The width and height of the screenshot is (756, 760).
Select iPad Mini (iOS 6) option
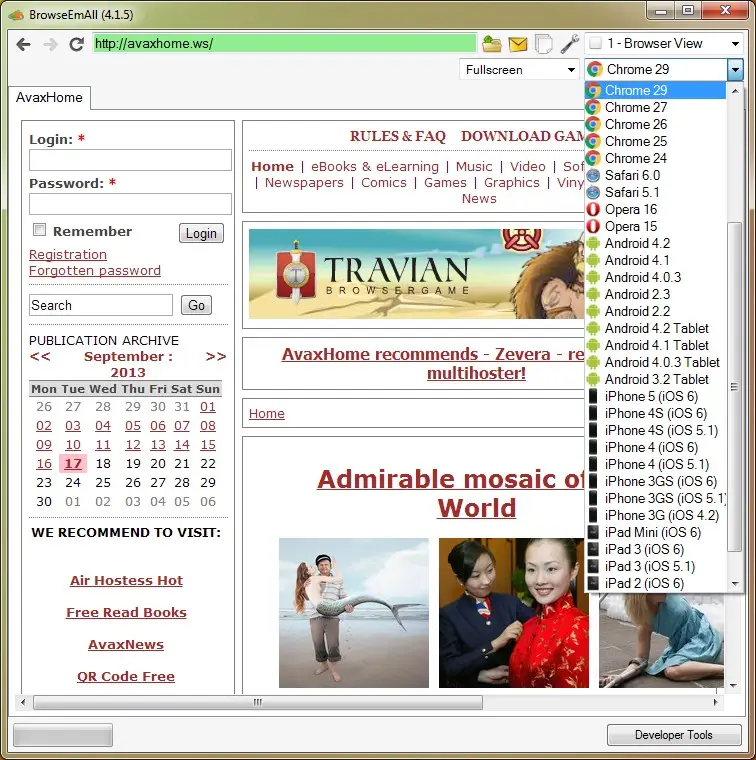[x=655, y=532]
